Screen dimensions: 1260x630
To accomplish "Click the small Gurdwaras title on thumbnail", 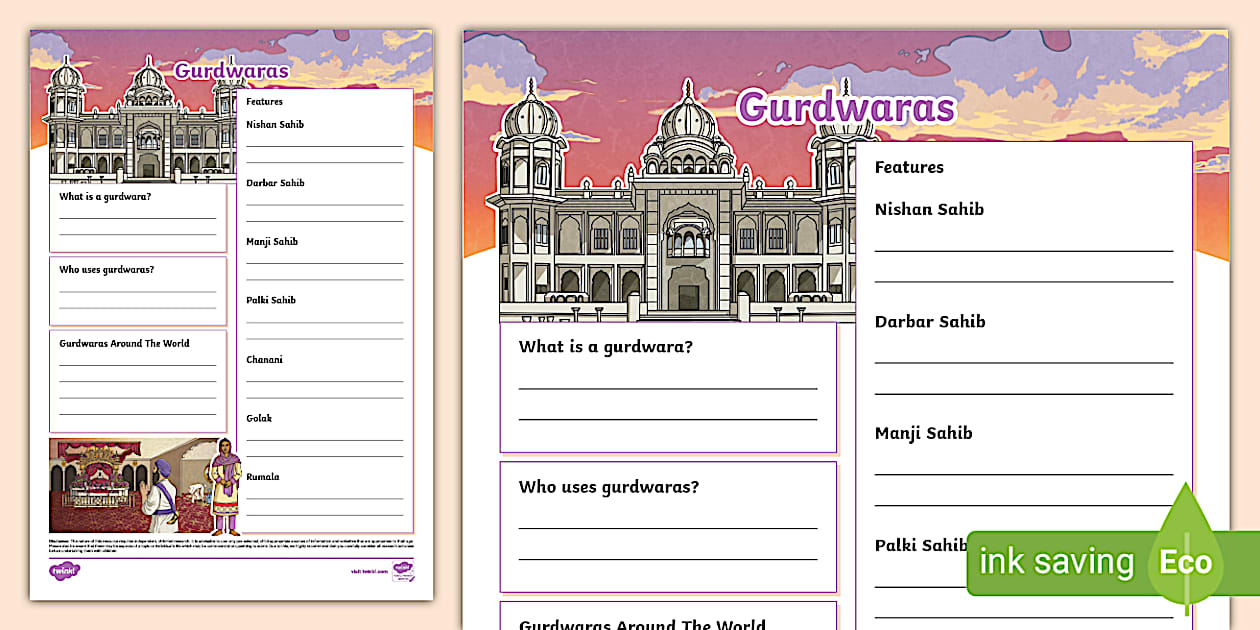I will tap(231, 71).
